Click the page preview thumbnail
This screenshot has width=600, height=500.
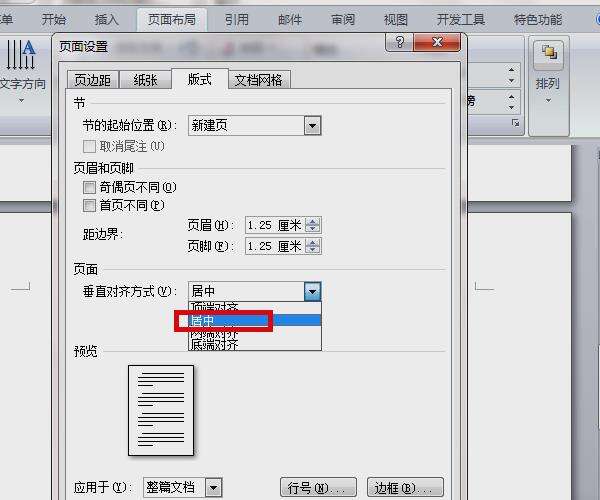(161, 410)
